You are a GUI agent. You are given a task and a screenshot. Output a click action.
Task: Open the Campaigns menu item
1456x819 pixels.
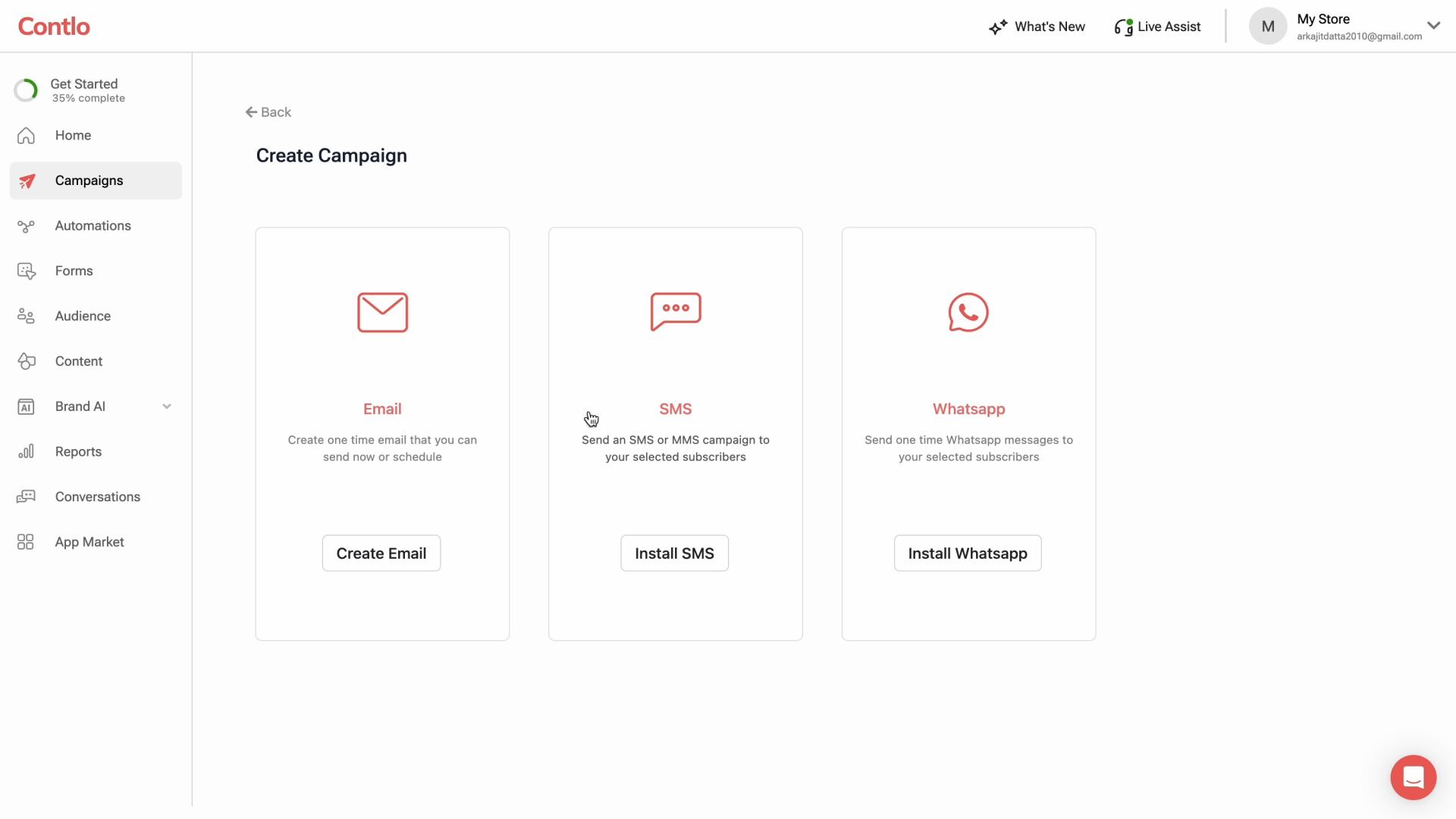tap(96, 180)
